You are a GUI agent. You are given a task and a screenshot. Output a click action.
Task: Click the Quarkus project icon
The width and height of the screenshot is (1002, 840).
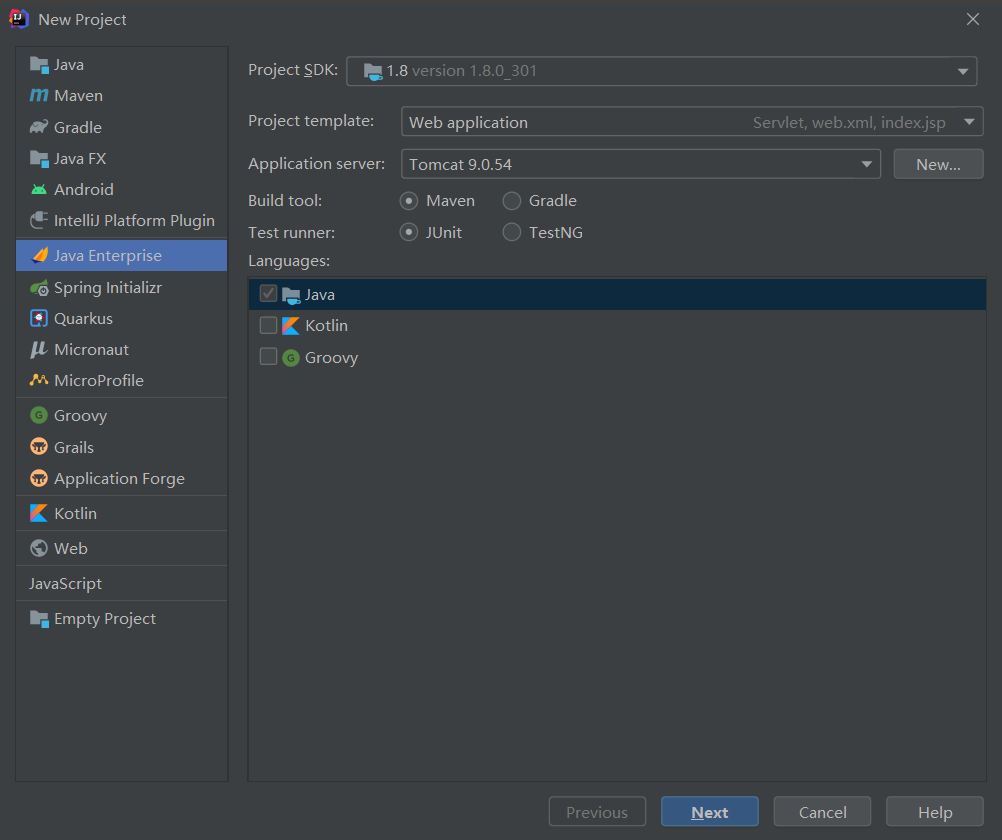pyautogui.click(x=39, y=319)
